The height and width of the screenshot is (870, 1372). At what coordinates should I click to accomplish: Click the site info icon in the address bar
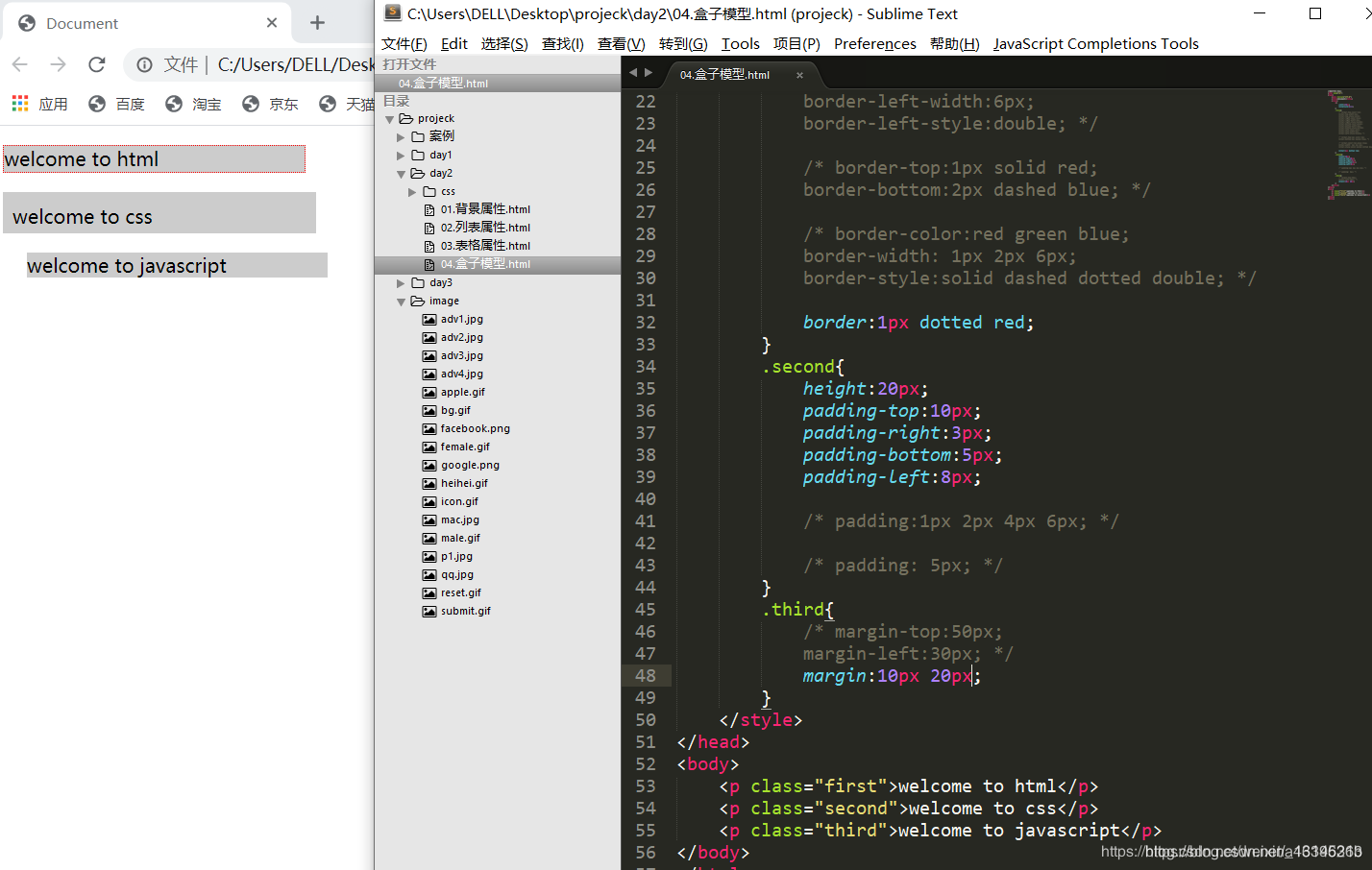(144, 64)
